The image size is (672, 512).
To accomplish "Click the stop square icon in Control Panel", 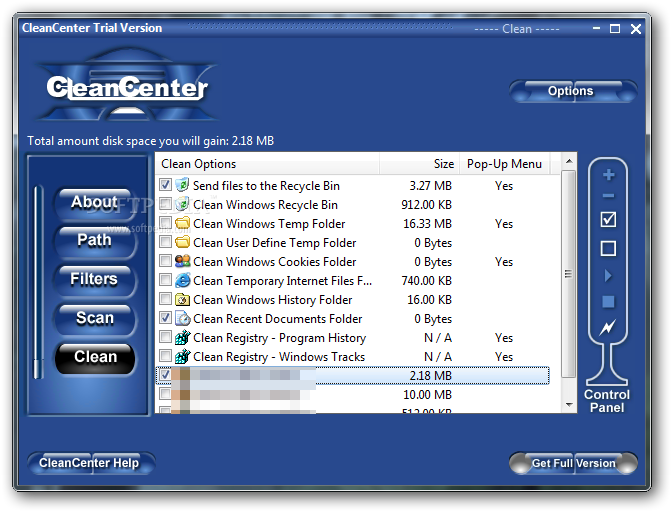I will [608, 302].
